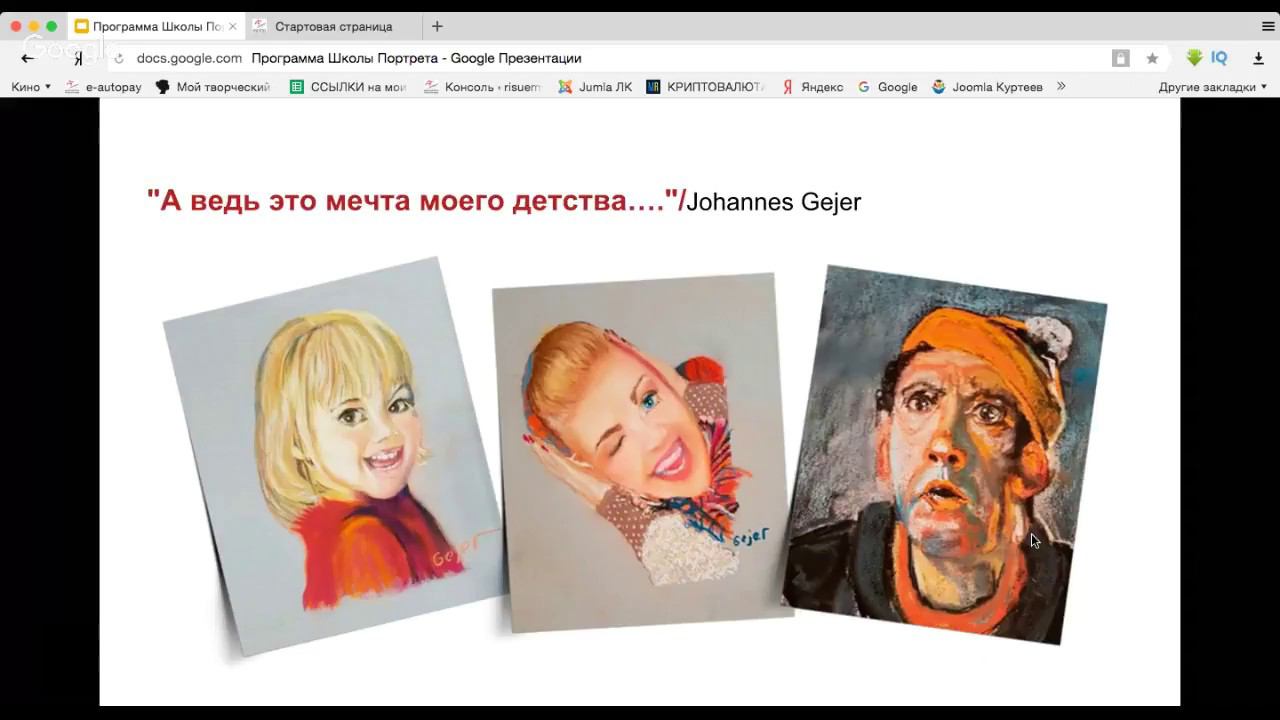The width and height of the screenshot is (1280, 720).
Task: Open Joomla Куртеев bookmark
Action: 988,87
